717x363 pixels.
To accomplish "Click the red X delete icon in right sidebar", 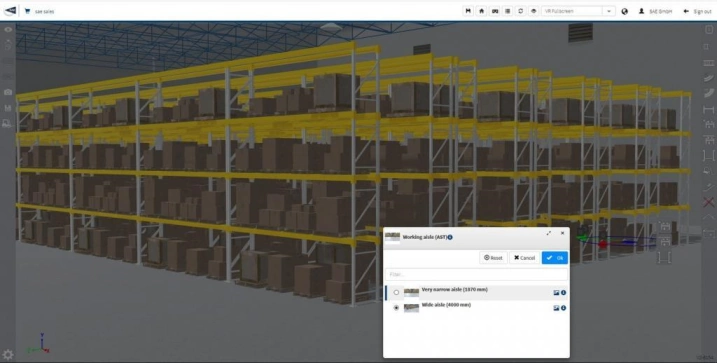I will click(x=708, y=202).
